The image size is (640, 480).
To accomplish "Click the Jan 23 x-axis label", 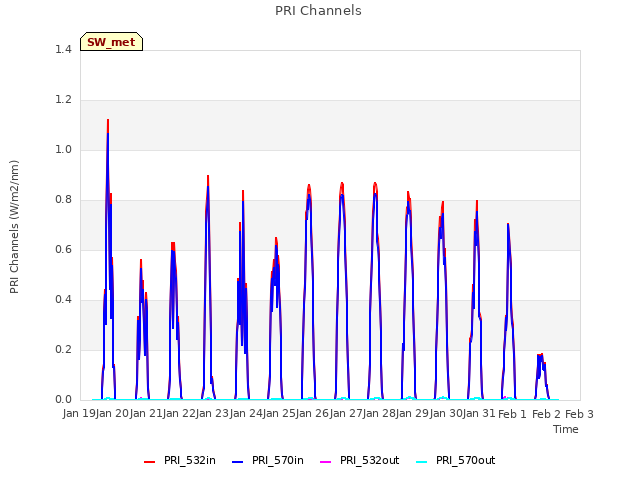I will click(x=213, y=414).
